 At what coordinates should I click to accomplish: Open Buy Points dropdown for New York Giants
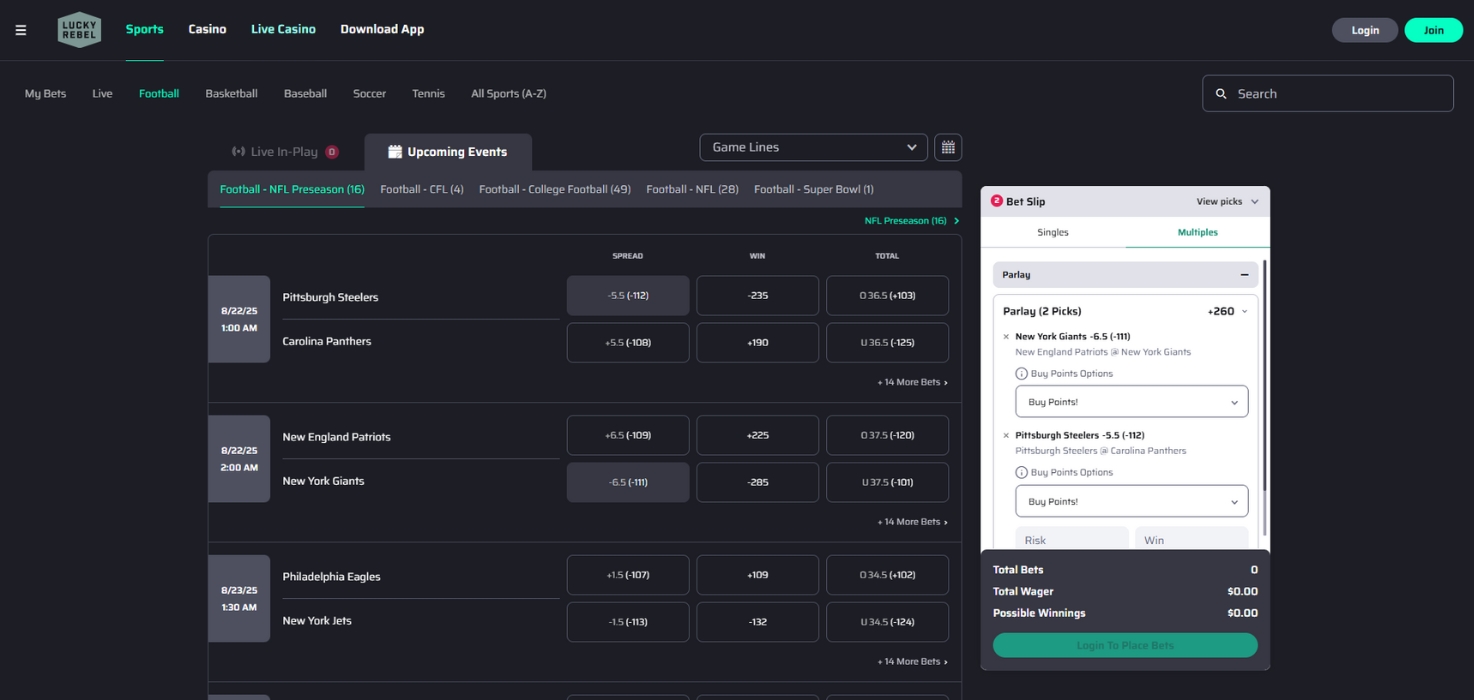tap(1132, 402)
